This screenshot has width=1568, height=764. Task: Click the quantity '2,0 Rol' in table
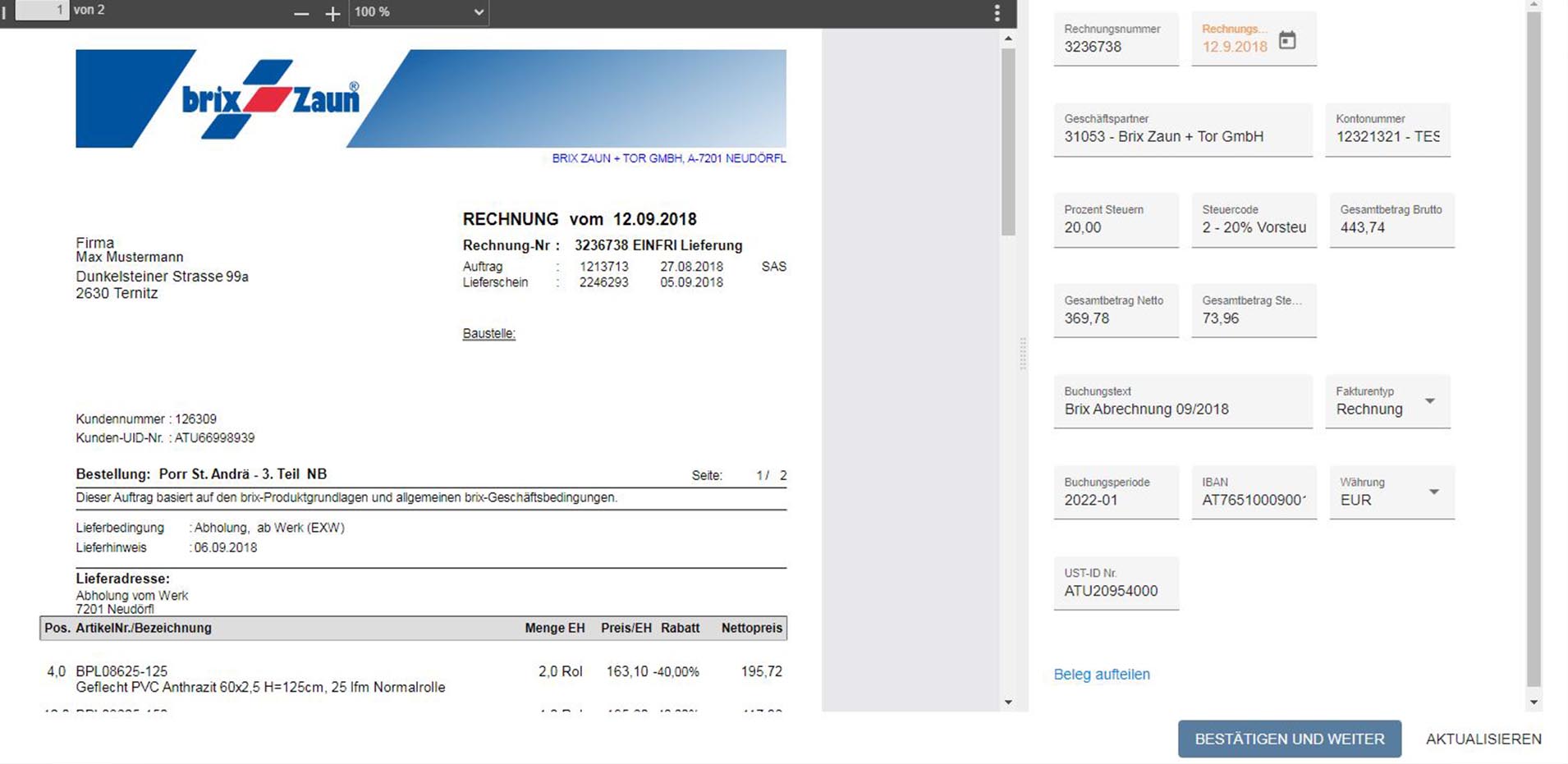pos(560,671)
